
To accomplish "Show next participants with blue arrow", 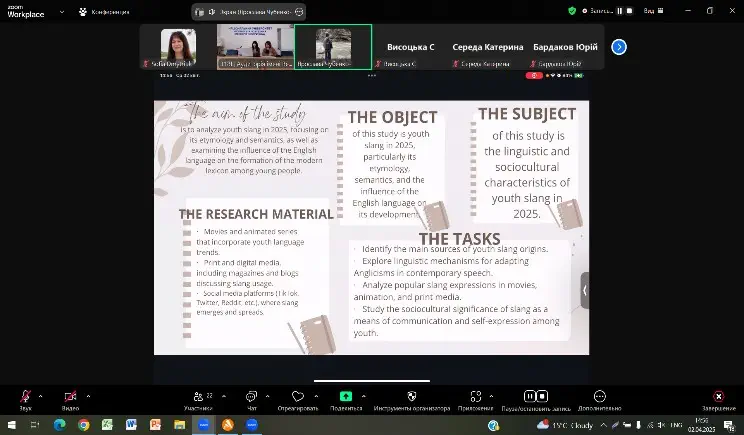I will pos(619,47).
